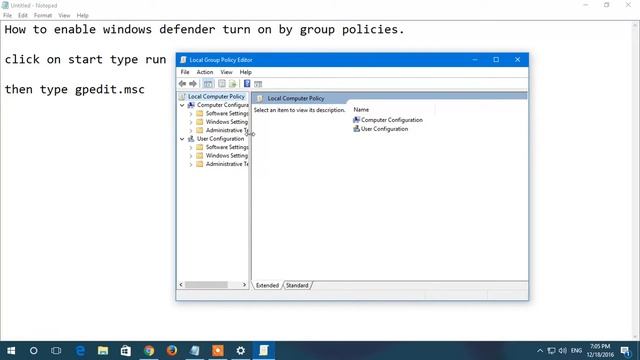Click the Export List toolbar icon
Screen dimensions: 640x360
[x=233, y=84]
